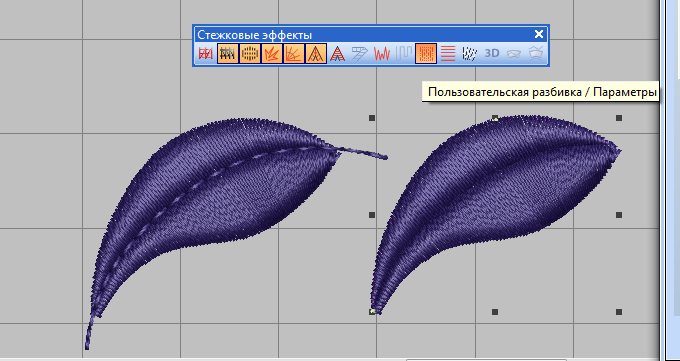Click the middle-right selection handle of right leaf

coord(619,215)
